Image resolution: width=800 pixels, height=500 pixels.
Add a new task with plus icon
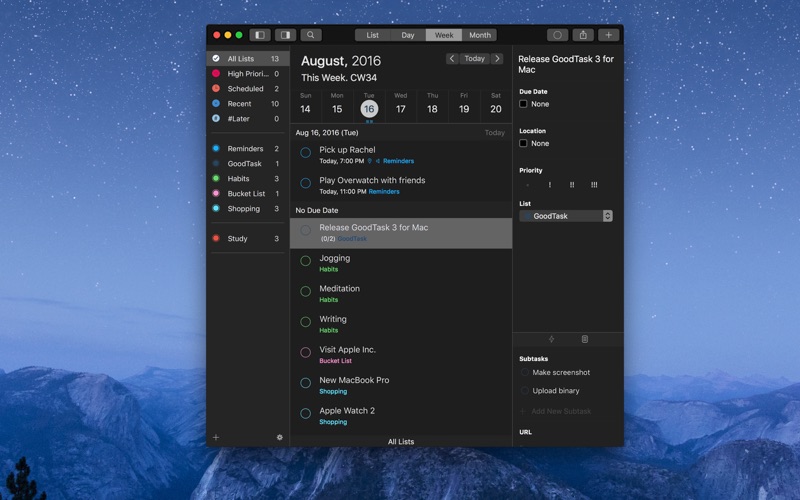[x=608, y=35]
